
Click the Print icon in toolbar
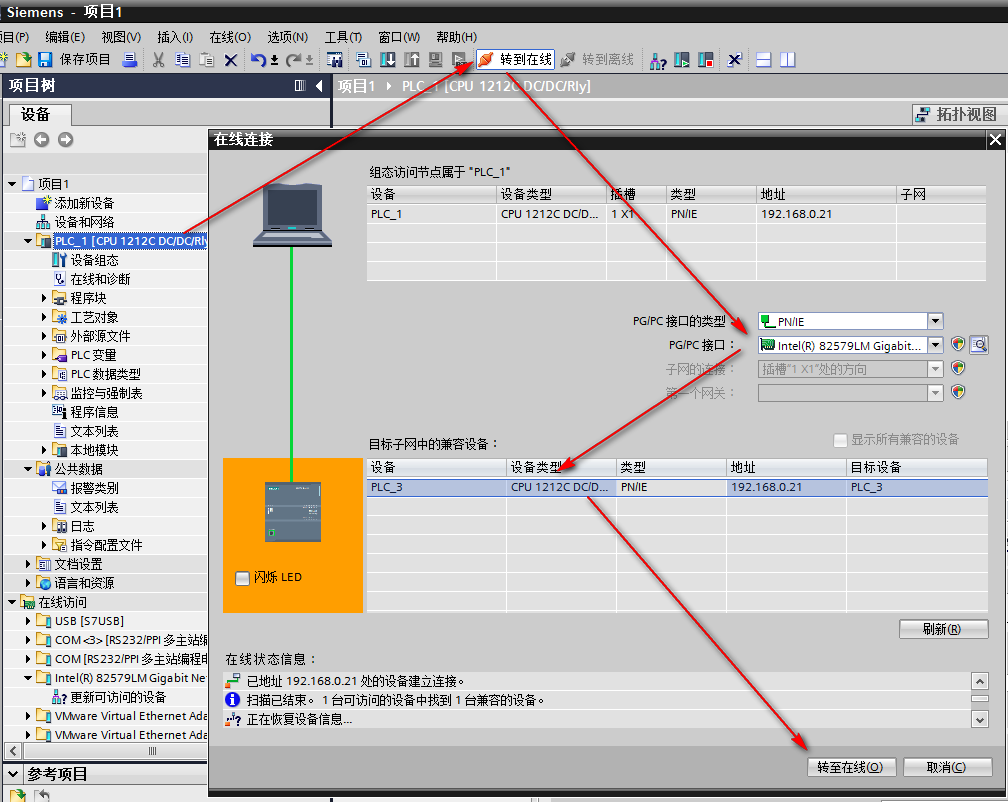[129, 60]
